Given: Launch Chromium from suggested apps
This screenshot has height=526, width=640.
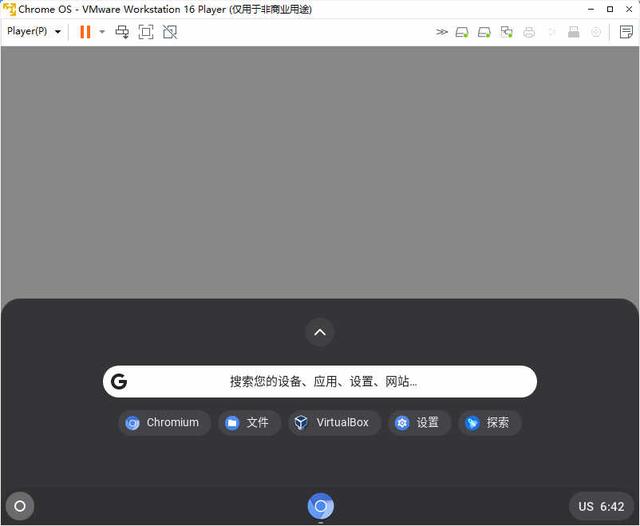Looking at the screenshot, I should coord(164,423).
